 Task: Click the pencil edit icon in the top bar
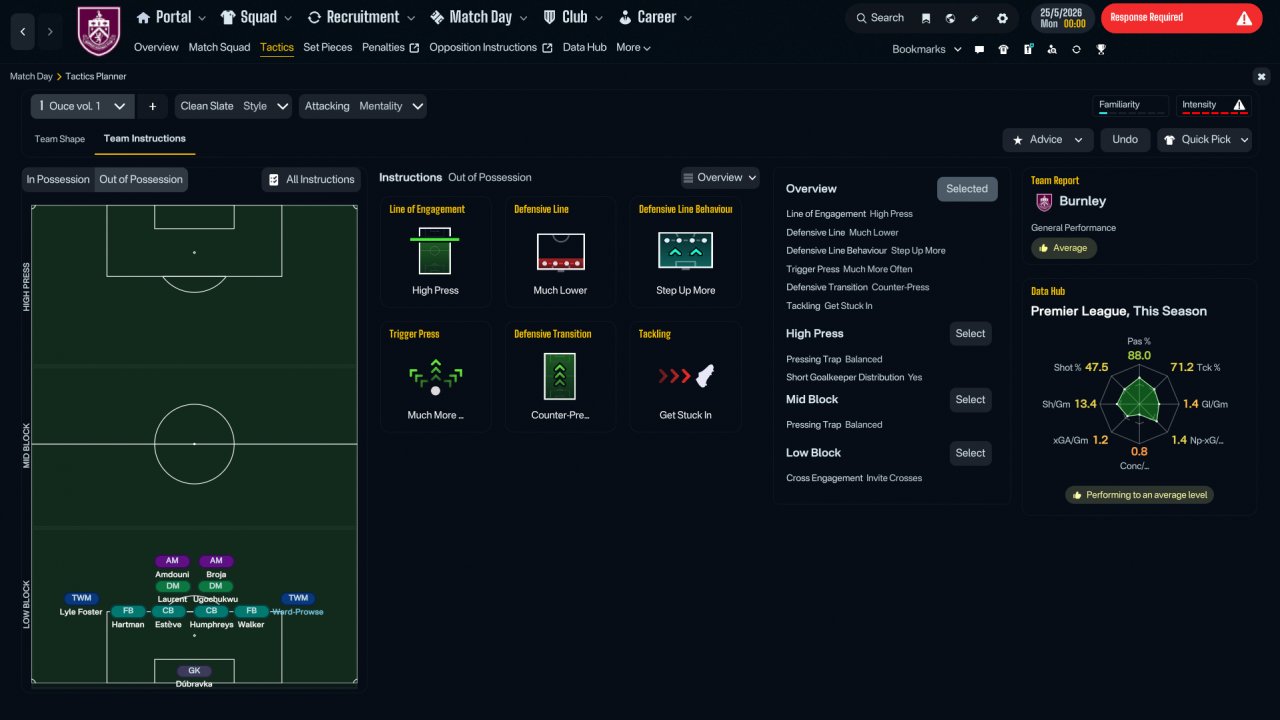coord(975,18)
